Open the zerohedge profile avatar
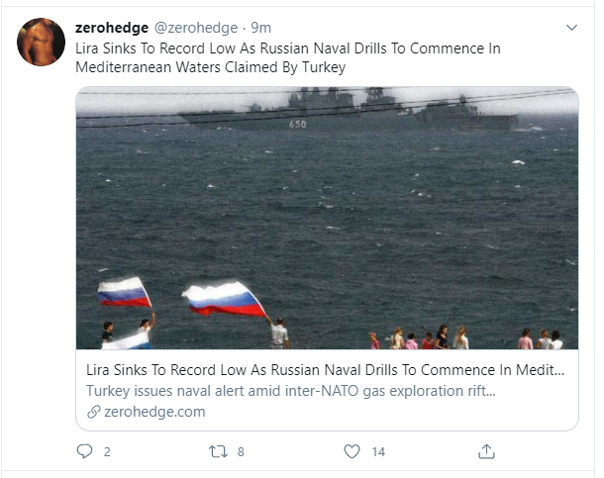Viewport: 604px width, 478px height. click(41, 42)
